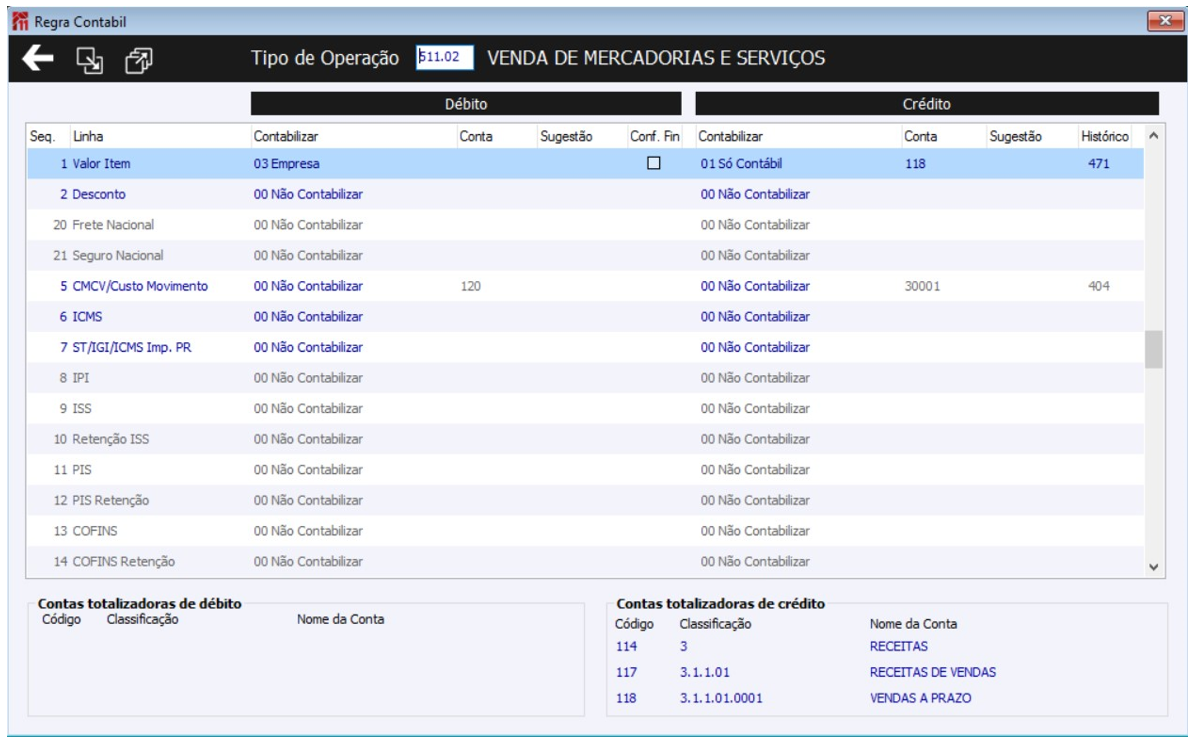
Task: Click the duplicate rule copy icon
Action: pos(139,60)
